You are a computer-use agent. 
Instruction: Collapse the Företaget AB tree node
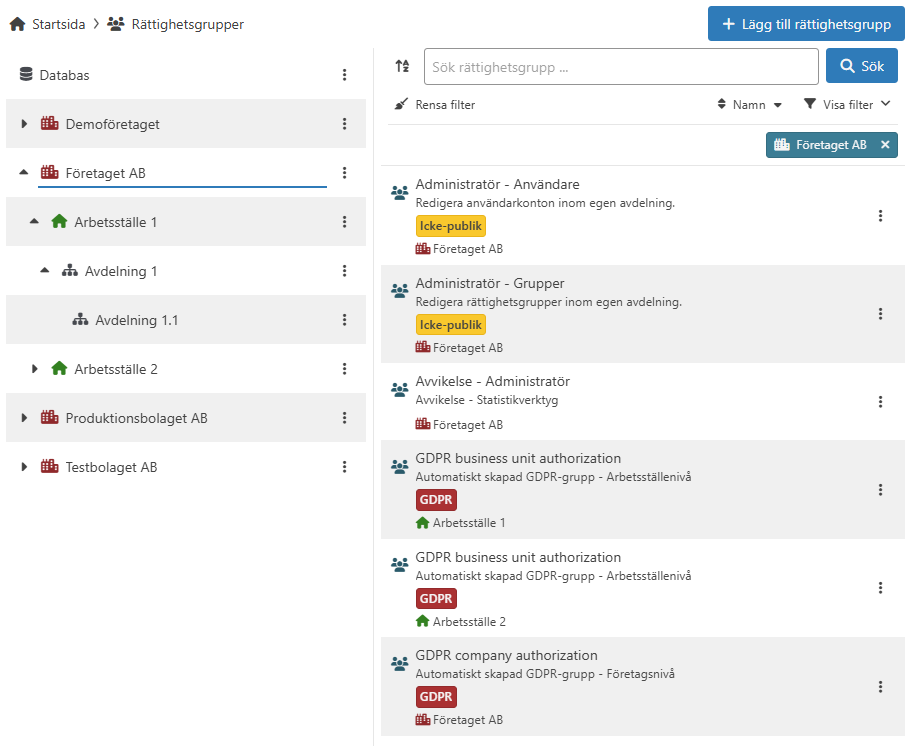point(23,172)
